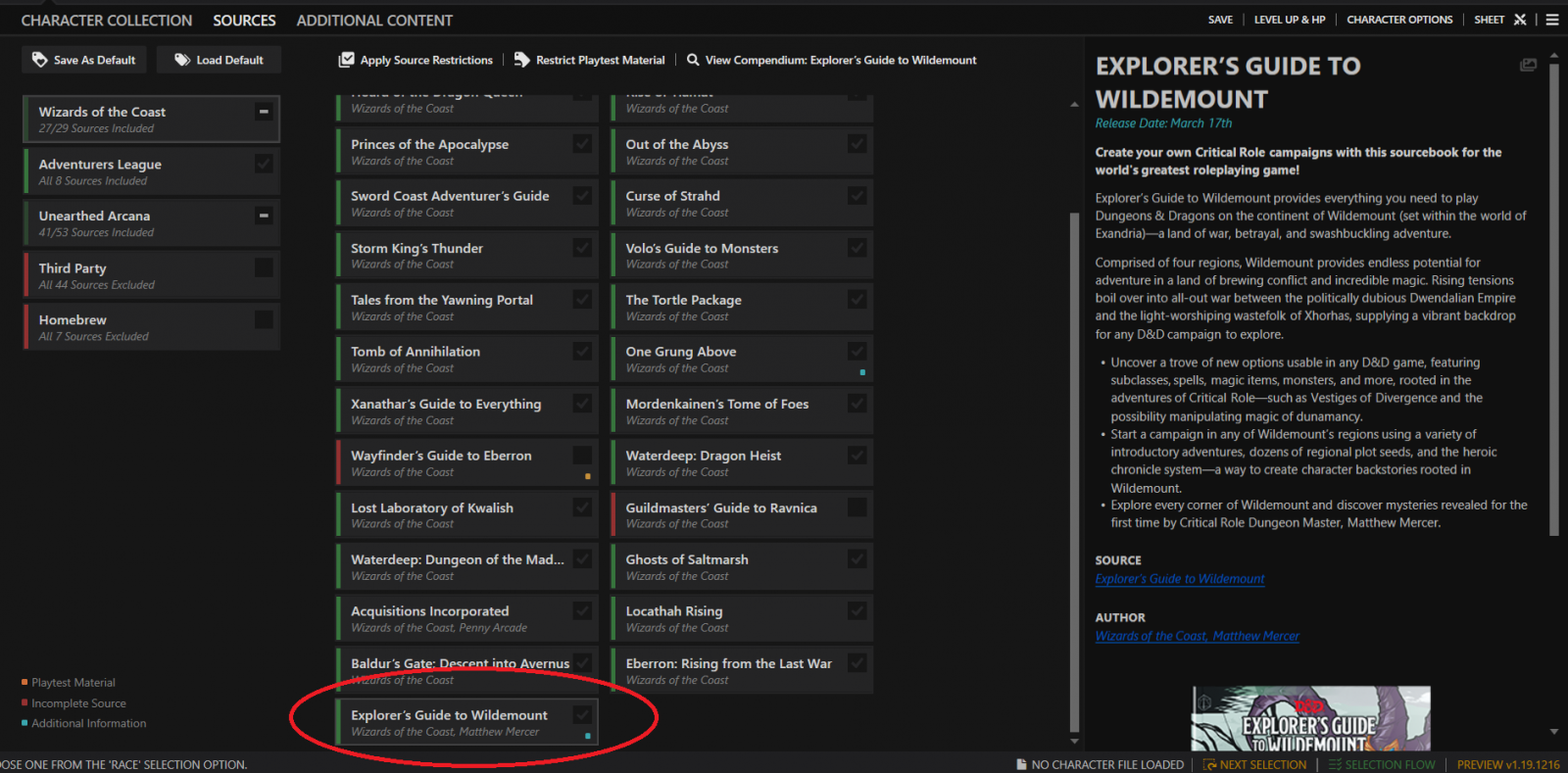The image size is (1568, 773).
Task: Toggle the Unearthed Arcana source group
Action: click(264, 216)
